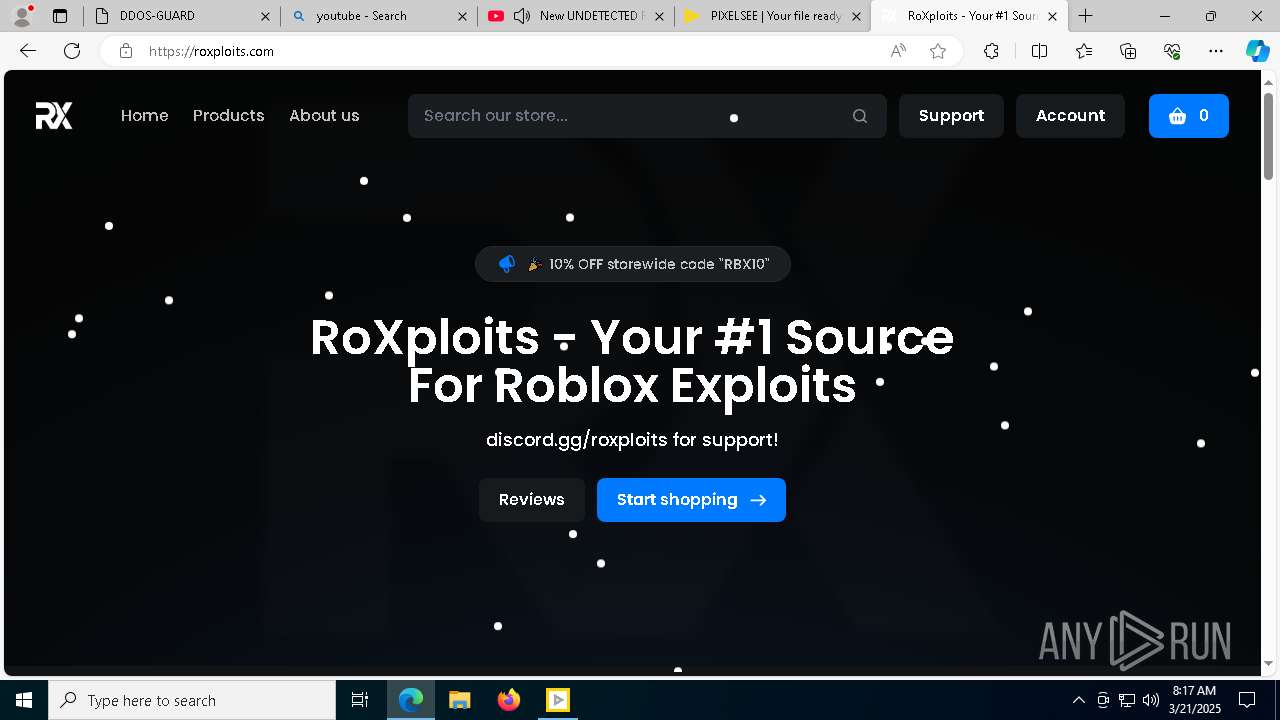
Task: Open the Home page link
Action: (145, 116)
